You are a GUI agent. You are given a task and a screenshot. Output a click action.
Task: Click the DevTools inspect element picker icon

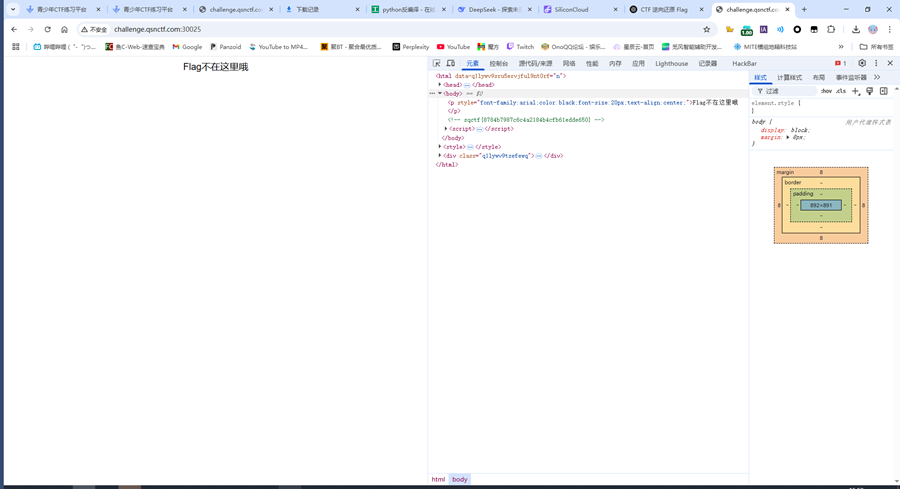pos(437,63)
